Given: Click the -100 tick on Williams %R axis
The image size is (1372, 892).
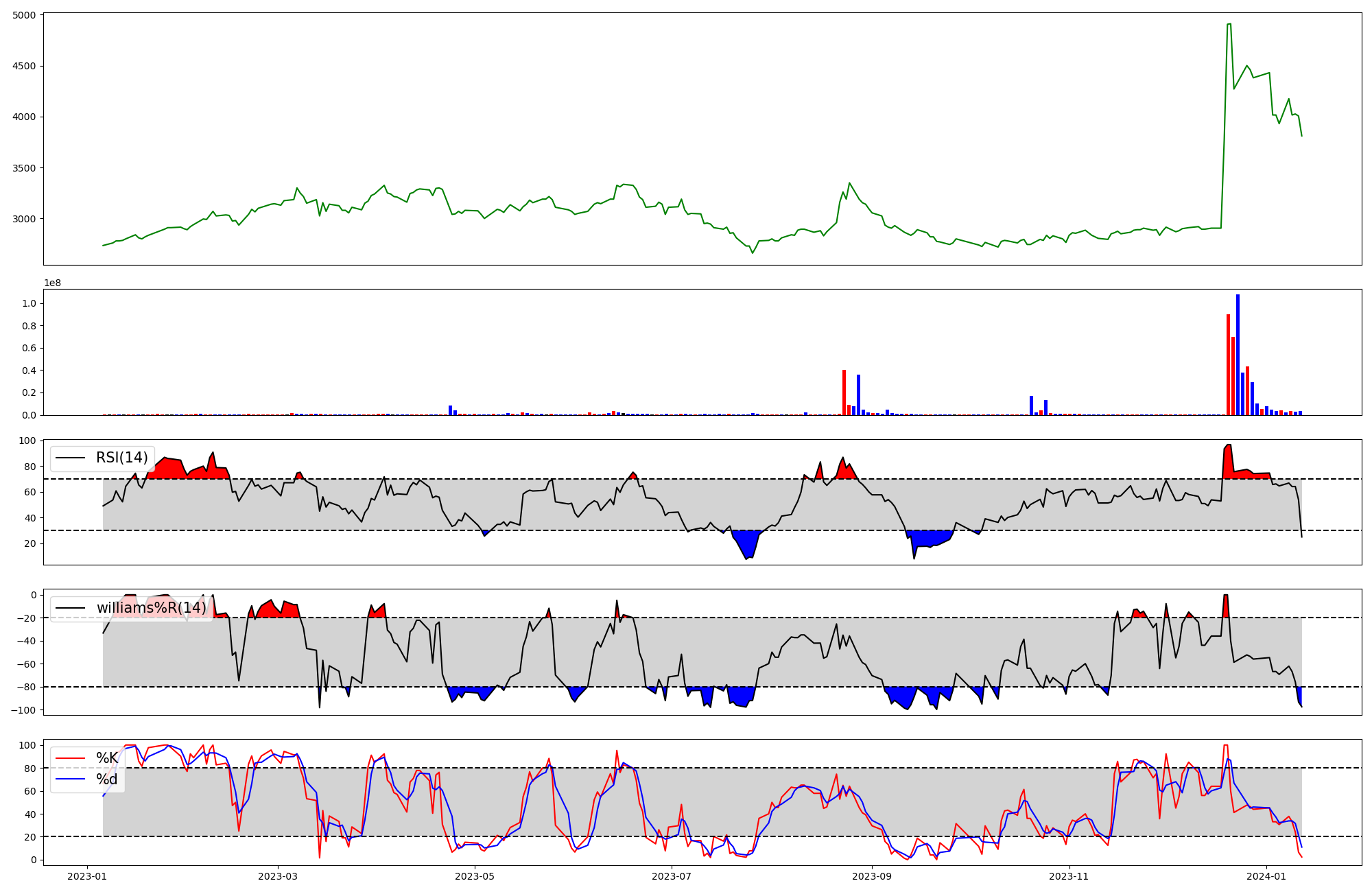Looking at the screenshot, I should click(23, 709).
